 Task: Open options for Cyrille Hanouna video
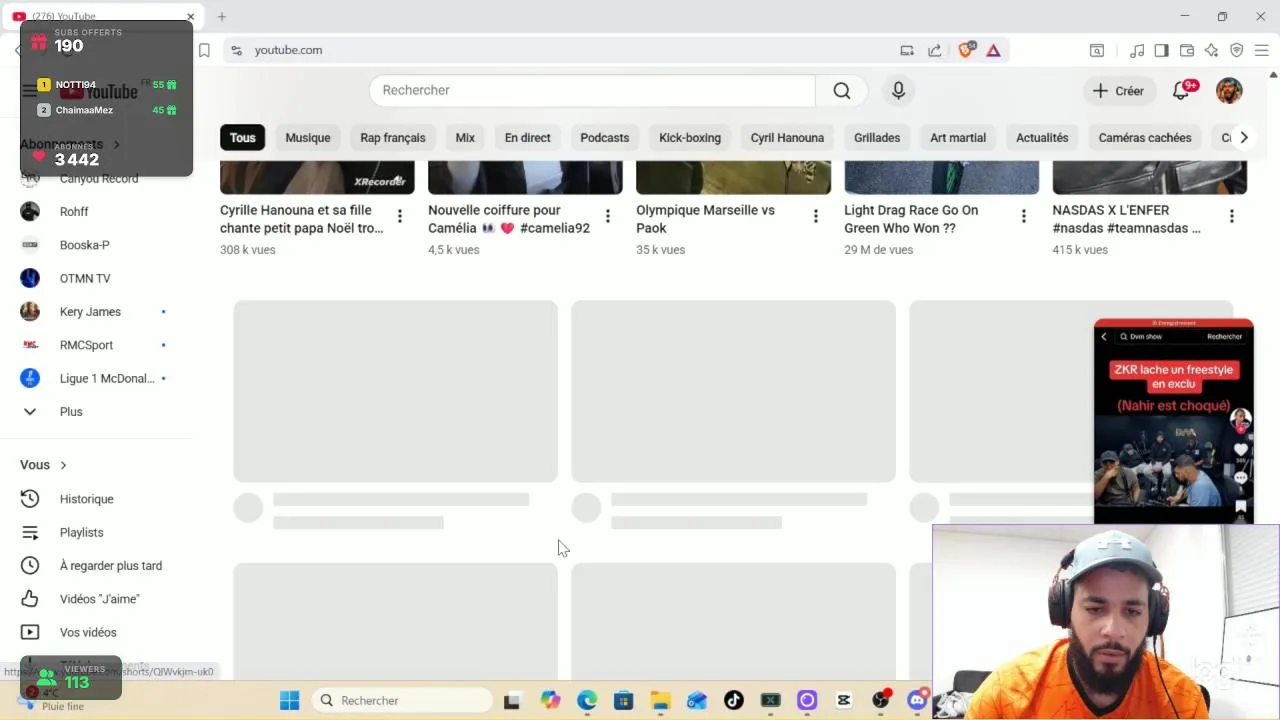click(399, 216)
